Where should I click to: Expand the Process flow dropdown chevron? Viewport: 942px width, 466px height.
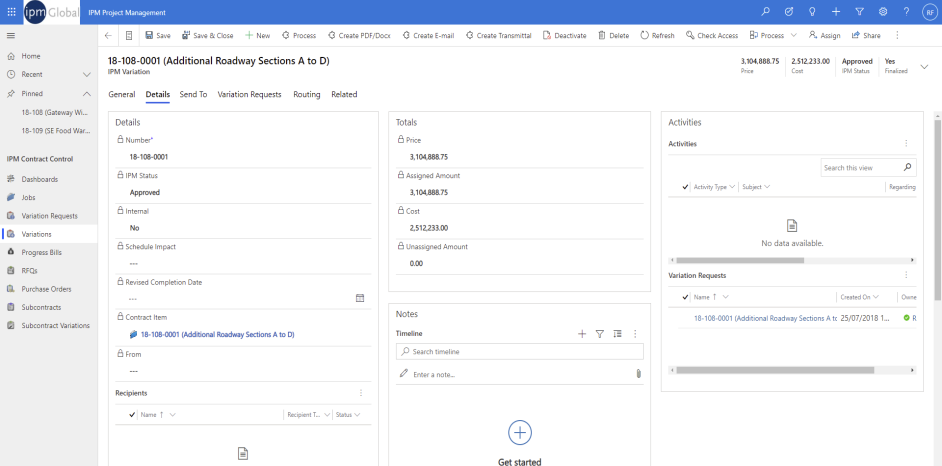click(794, 35)
